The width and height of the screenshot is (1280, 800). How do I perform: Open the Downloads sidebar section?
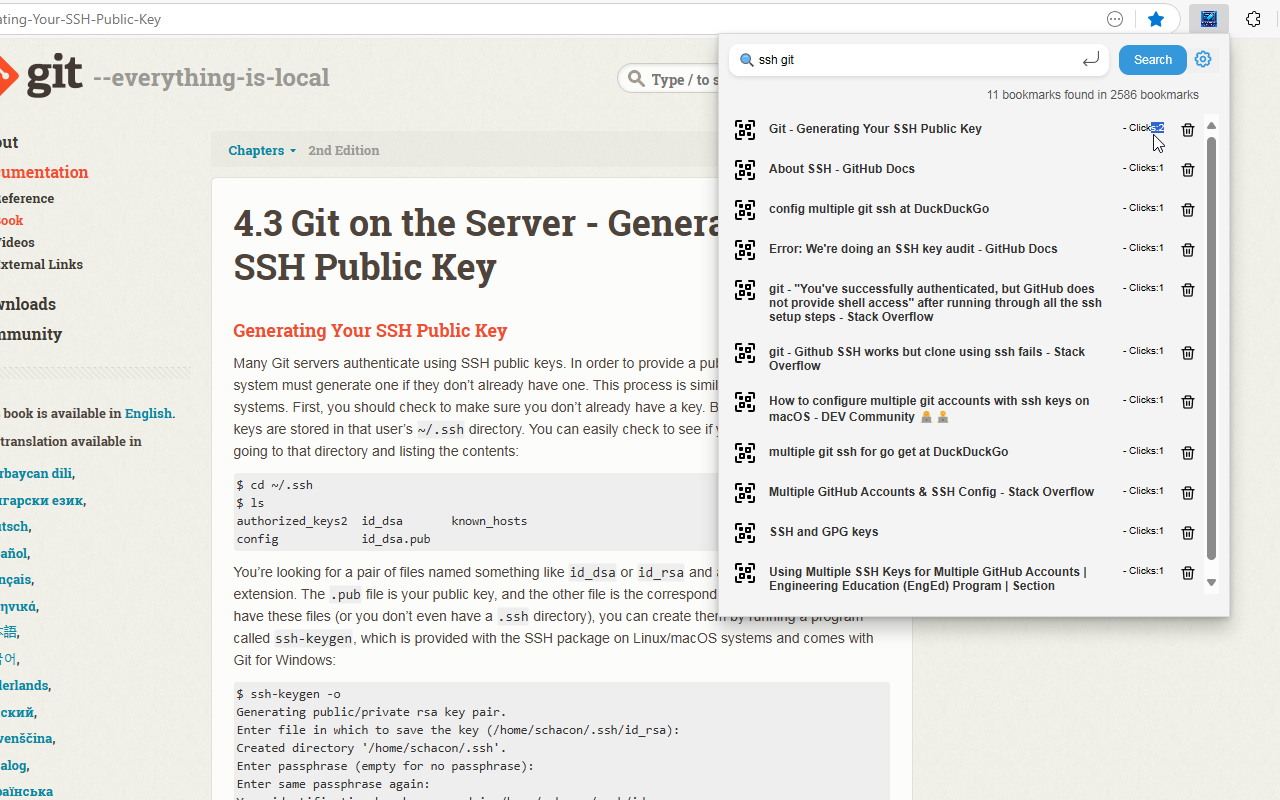pos(28,304)
